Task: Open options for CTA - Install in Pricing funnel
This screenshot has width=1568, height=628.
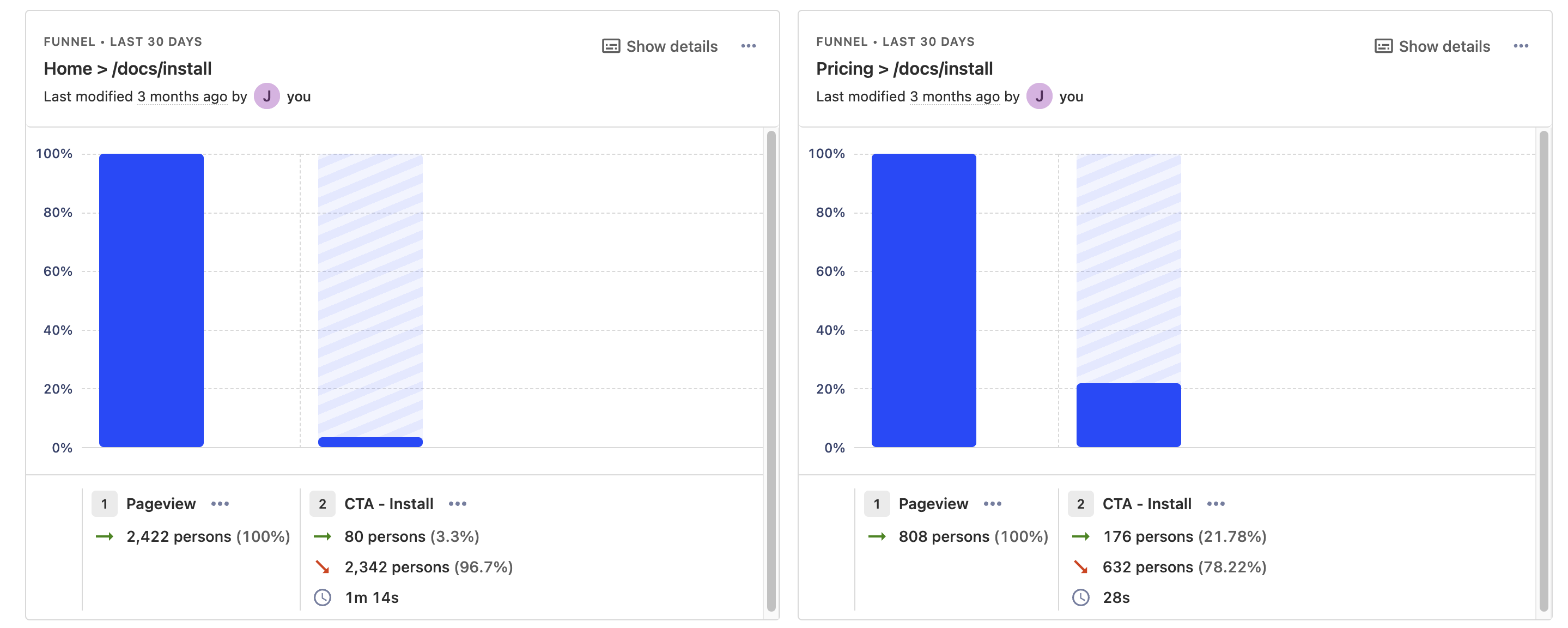Action: tap(1217, 503)
